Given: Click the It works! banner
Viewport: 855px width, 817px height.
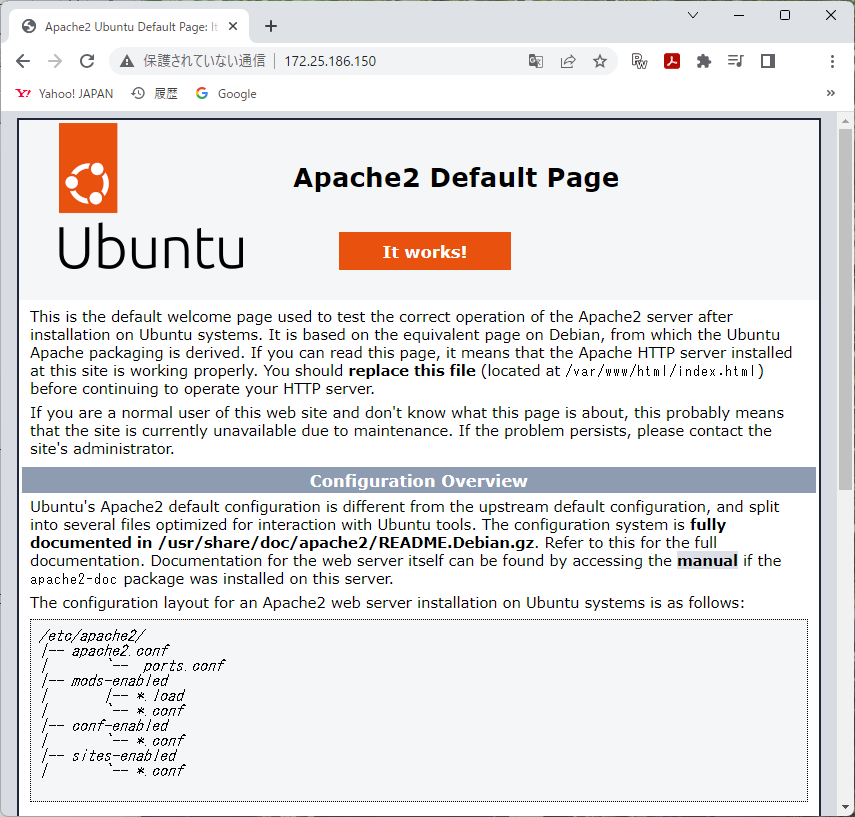Looking at the screenshot, I should coord(425,251).
